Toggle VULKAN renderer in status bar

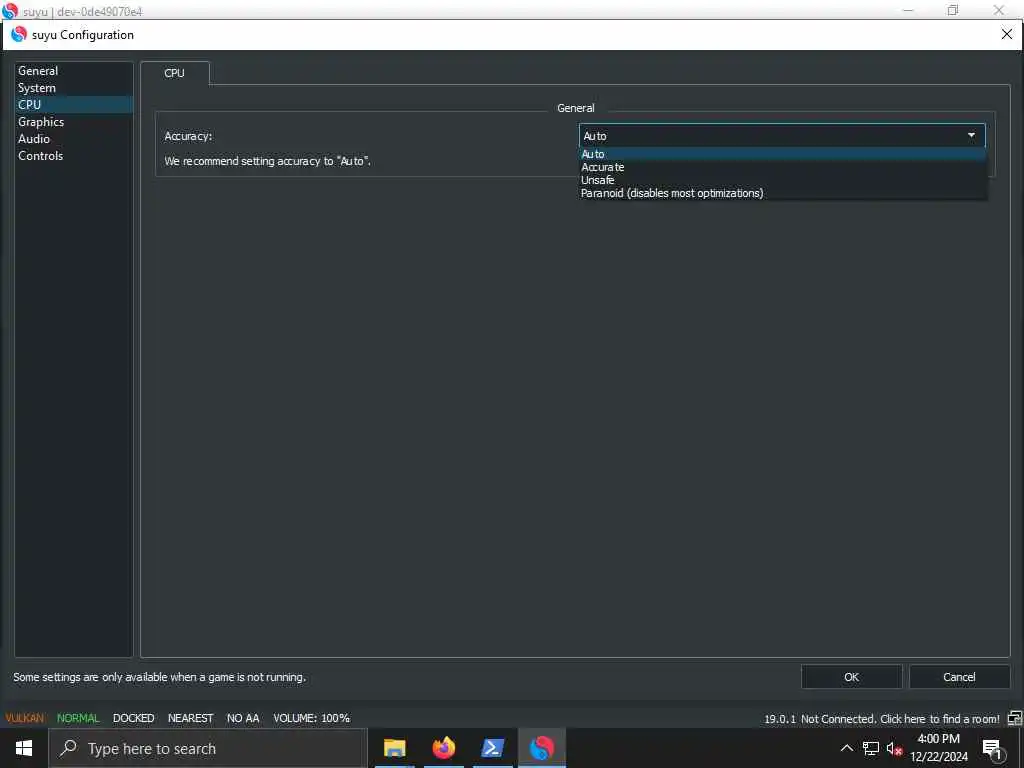pyautogui.click(x=25, y=718)
